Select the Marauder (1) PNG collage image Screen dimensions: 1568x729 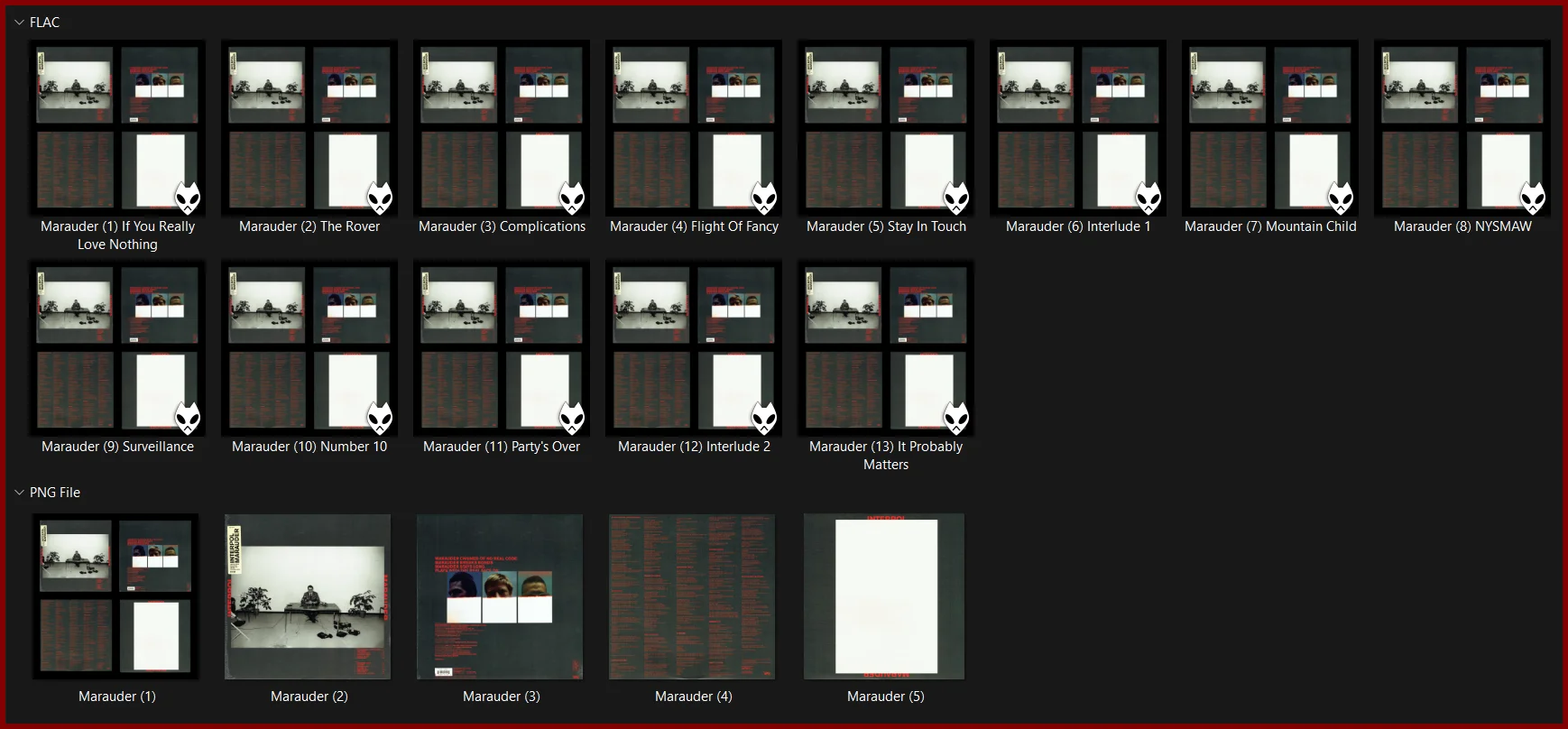[x=115, y=596]
